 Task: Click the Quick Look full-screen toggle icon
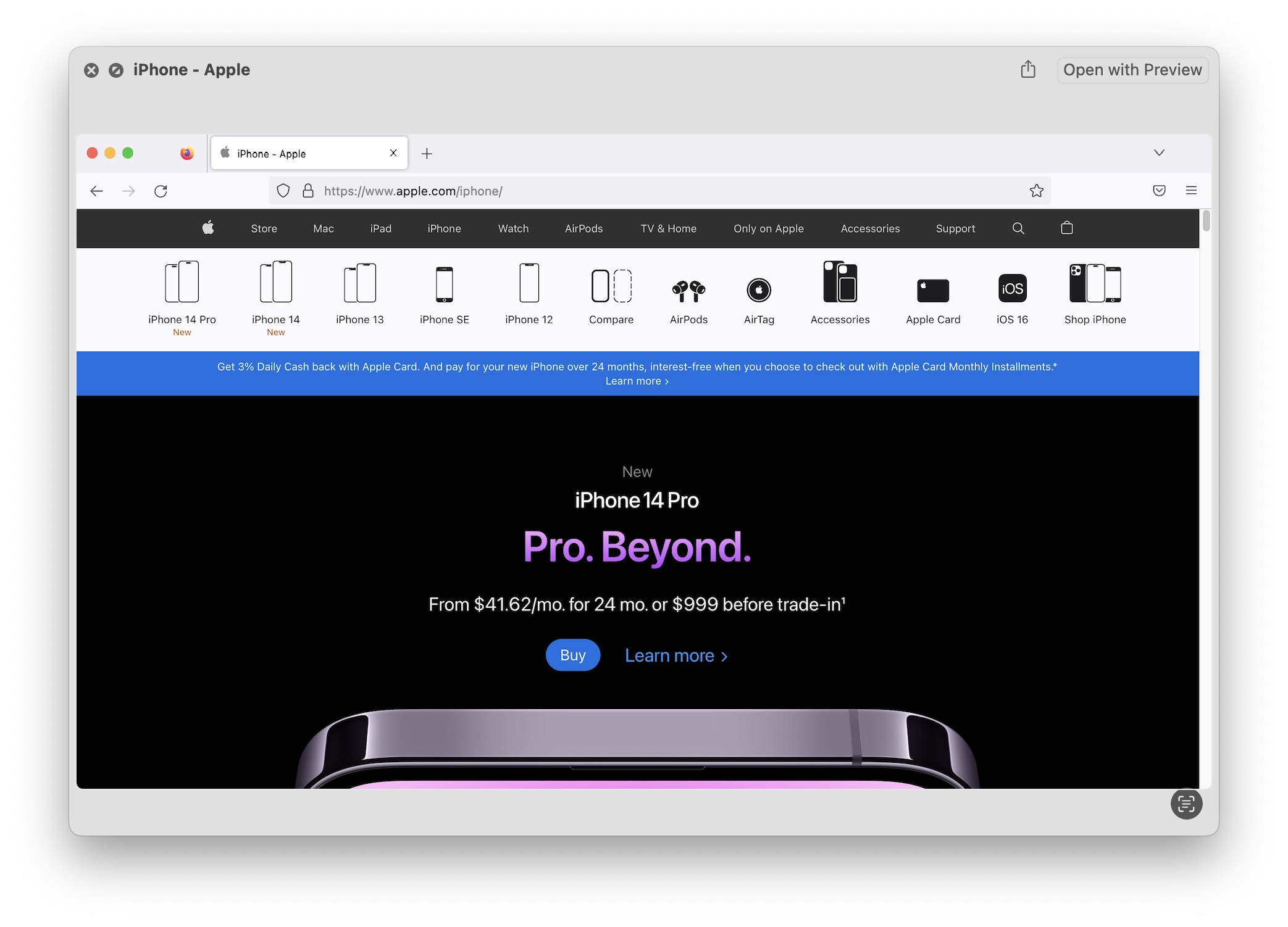(116, 70)
